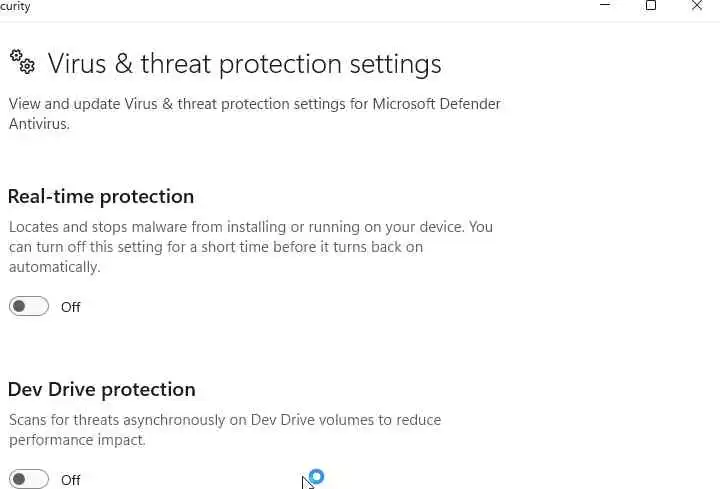Click the window title text in title bar
This screenshot has height=489, width=720.
coord(15,7)
